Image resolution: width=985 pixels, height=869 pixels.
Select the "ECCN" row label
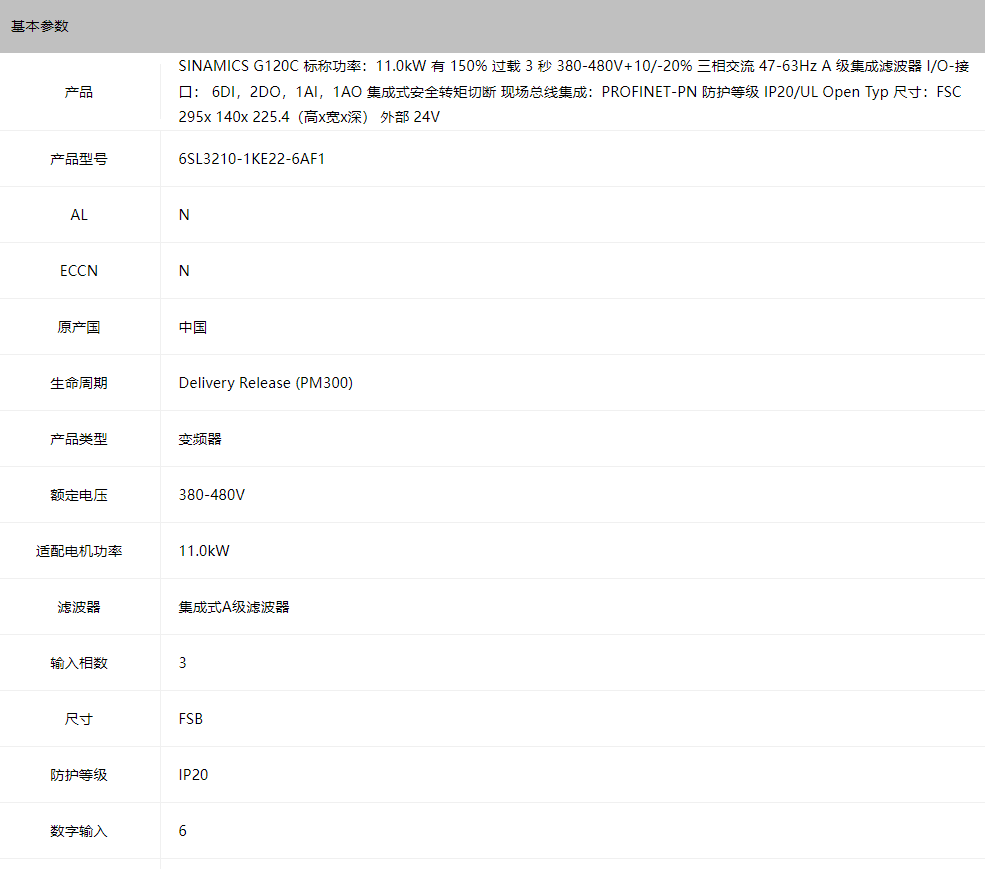(x=79, y=271)
